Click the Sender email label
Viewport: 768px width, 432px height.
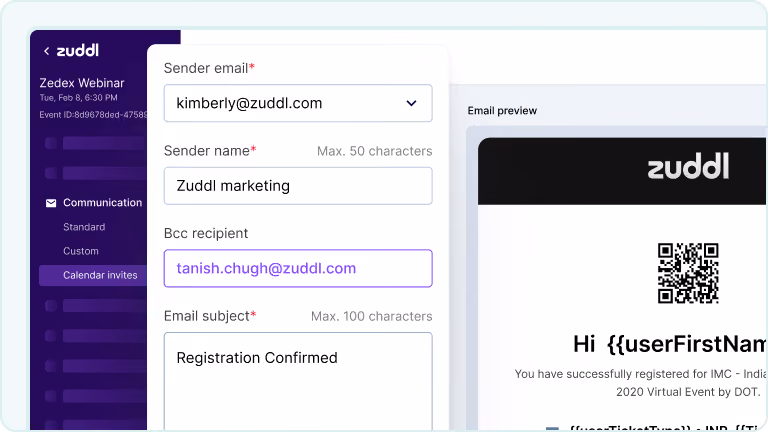coord(209,68)
